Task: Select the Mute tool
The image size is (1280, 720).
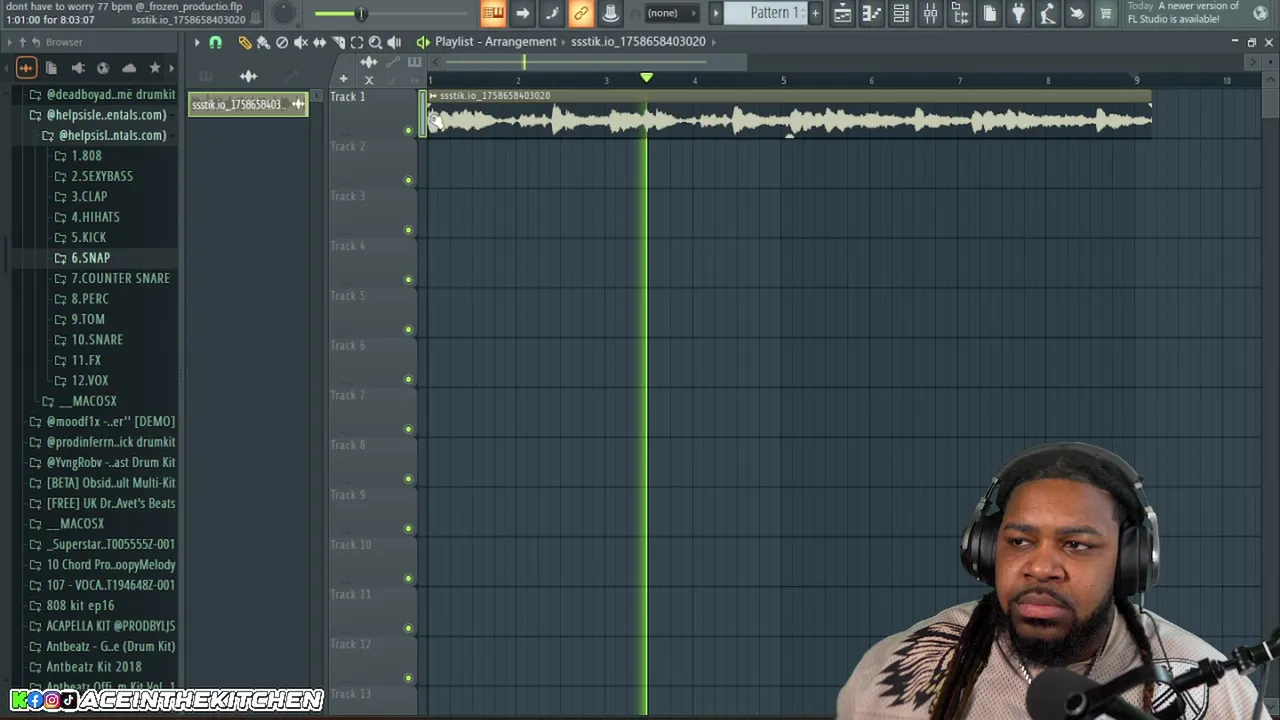Action: pyautogui.click(x=300, y=42)
